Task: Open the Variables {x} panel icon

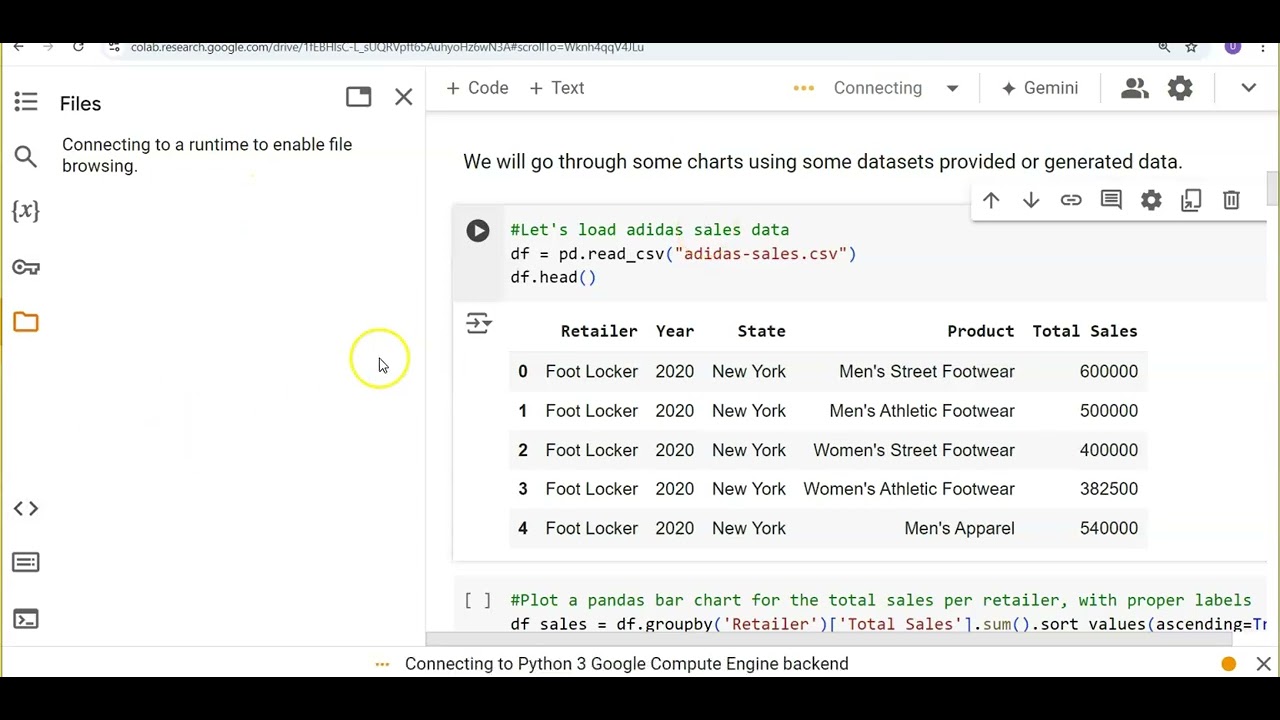Action: coord(26,211)
